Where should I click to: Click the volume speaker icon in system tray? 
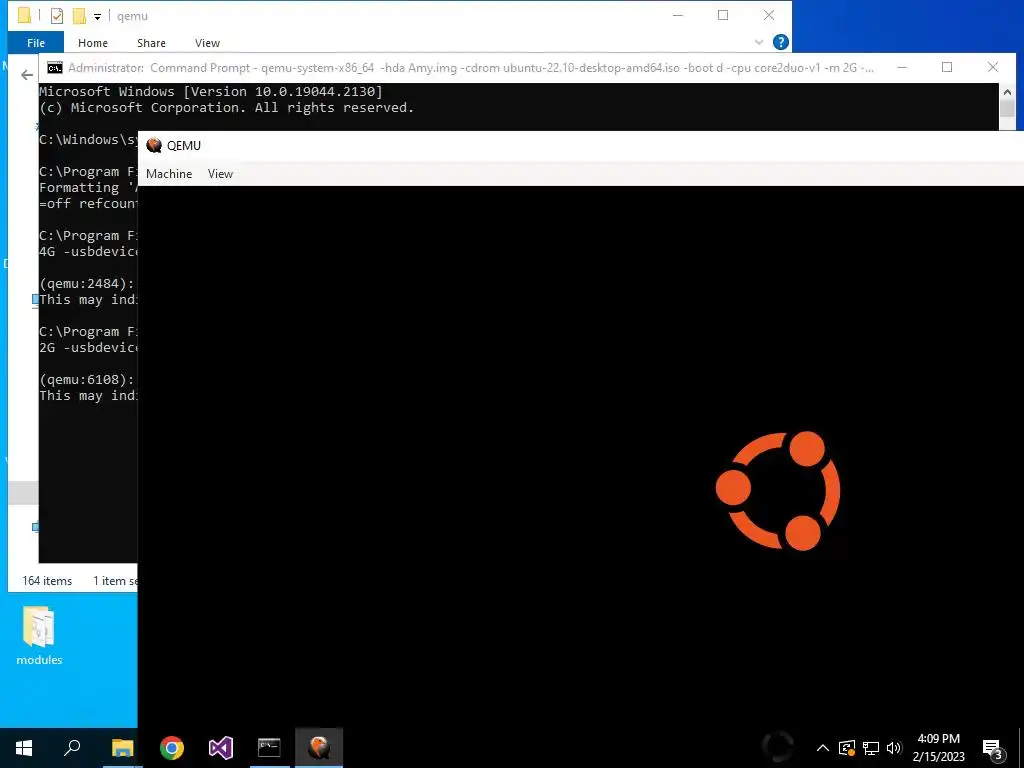coord(894,748)
